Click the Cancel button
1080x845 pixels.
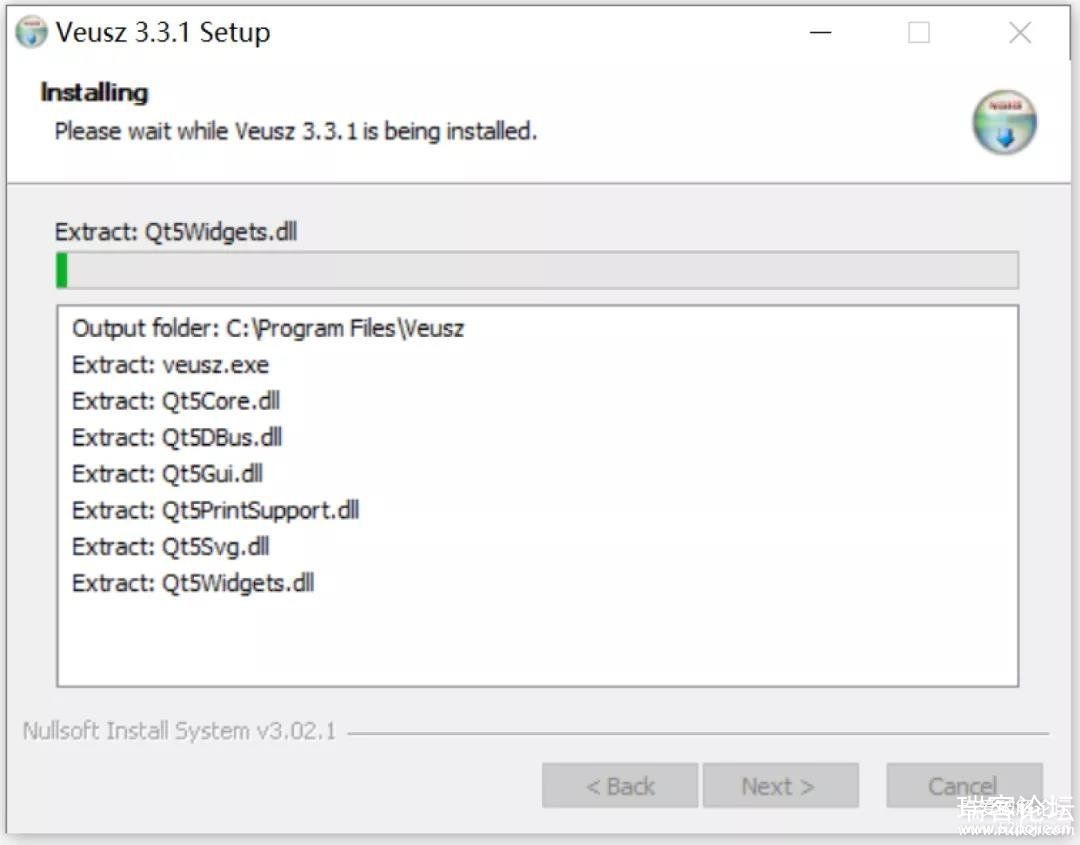coord(964,785)
